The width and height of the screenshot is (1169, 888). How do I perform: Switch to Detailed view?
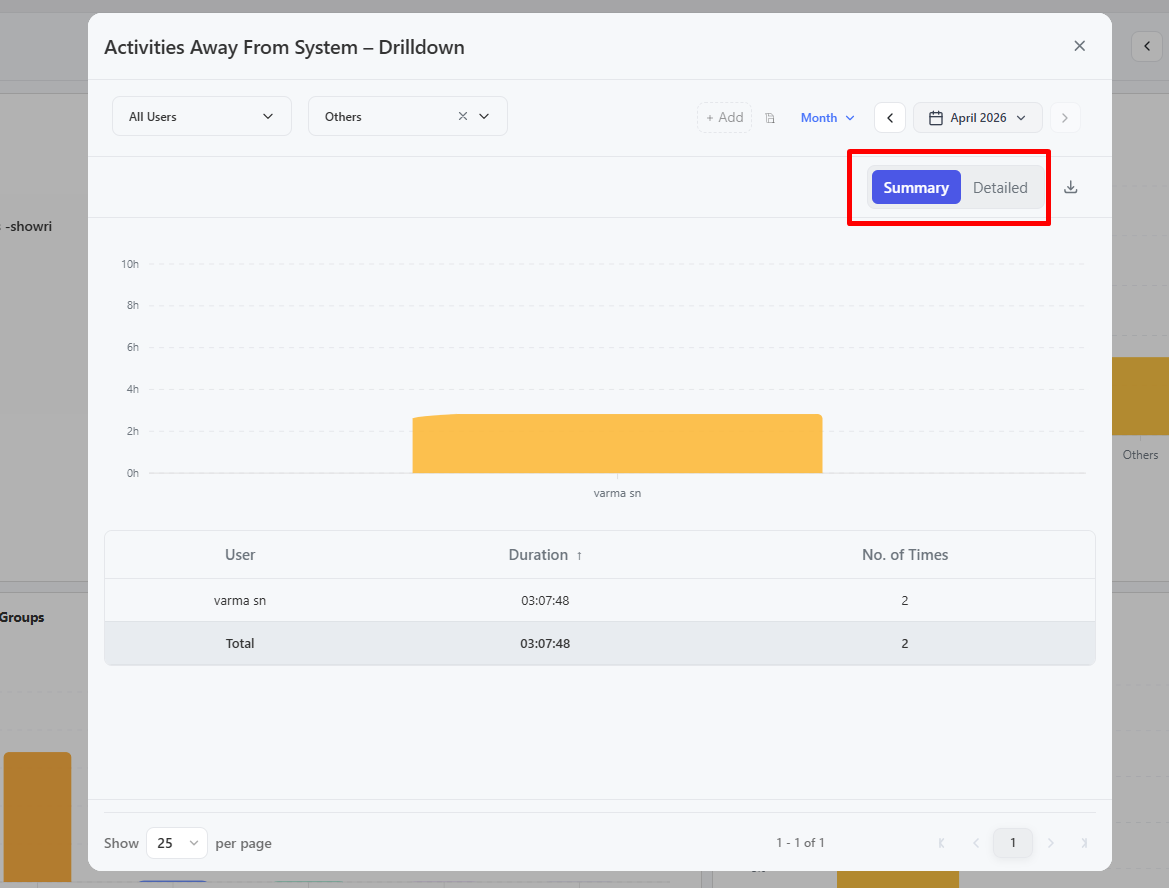(1000, 188)
